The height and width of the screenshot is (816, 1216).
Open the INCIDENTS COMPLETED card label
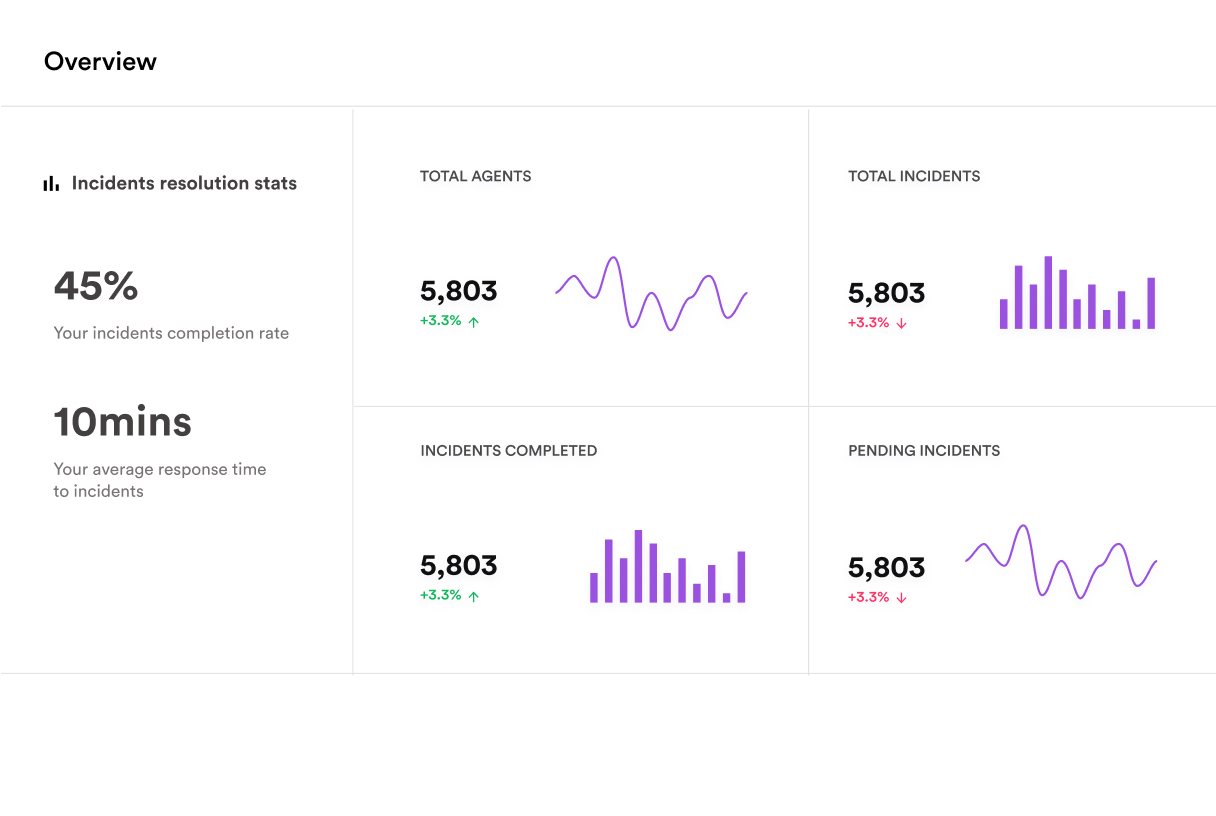pos(508,451)
